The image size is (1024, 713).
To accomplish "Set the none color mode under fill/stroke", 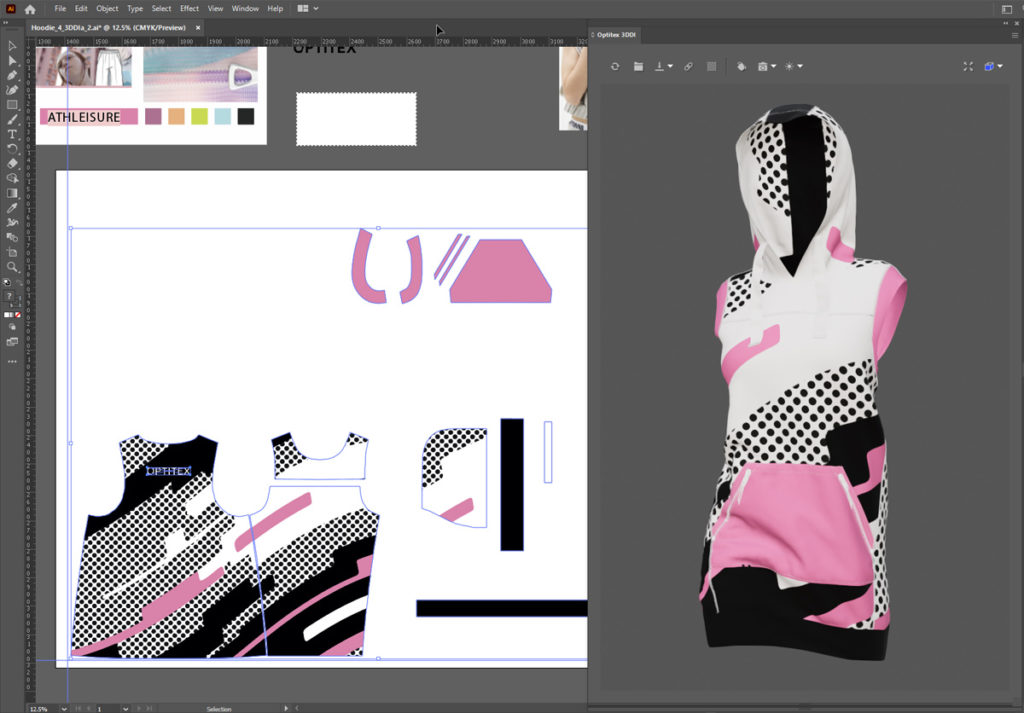I will pyautogui.click(x=18, y=315).
